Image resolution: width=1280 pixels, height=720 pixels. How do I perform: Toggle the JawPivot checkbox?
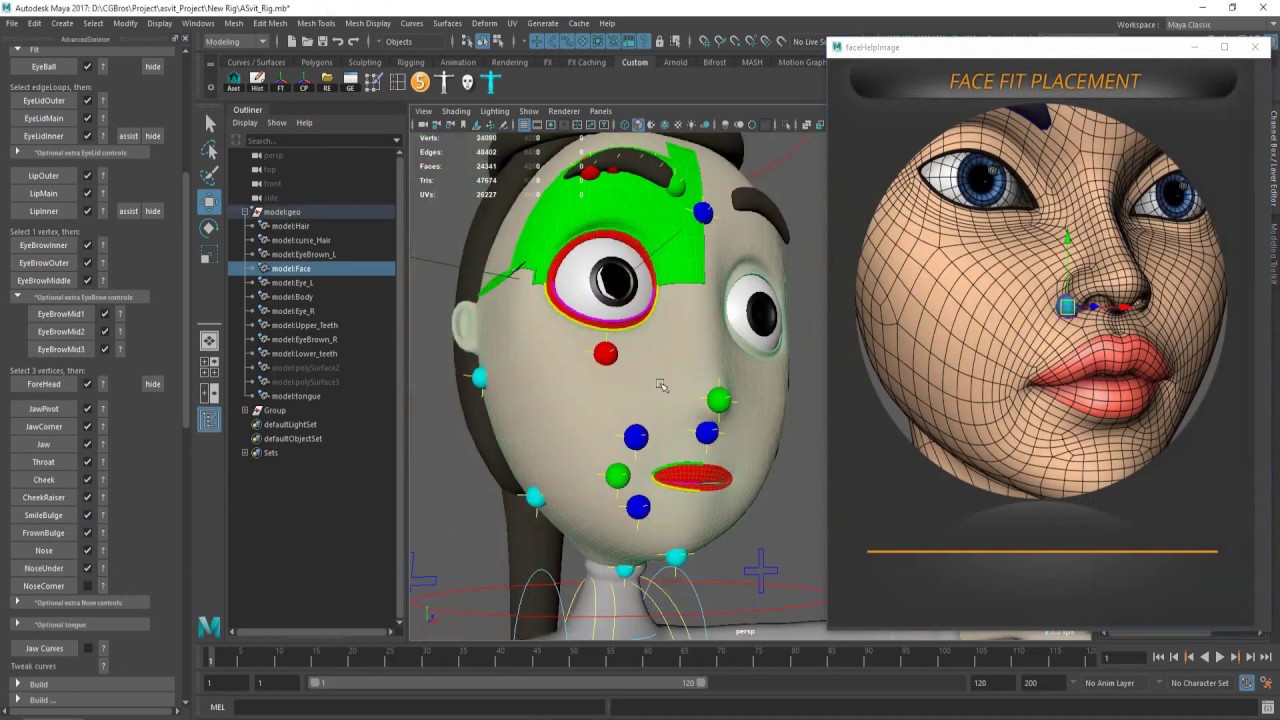(x=87, y=409)
